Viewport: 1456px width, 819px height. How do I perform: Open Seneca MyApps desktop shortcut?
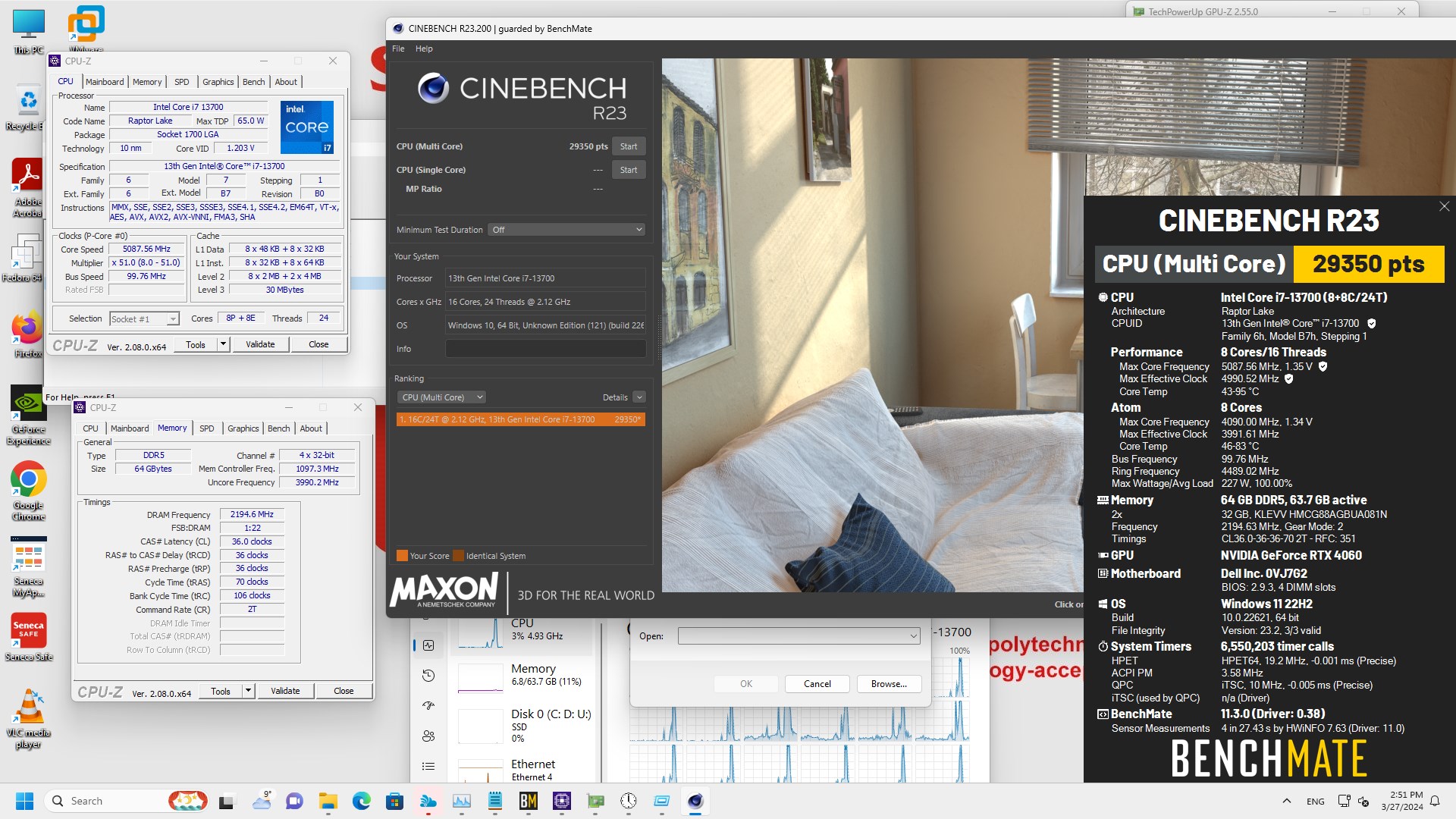(x=28, y=567)
